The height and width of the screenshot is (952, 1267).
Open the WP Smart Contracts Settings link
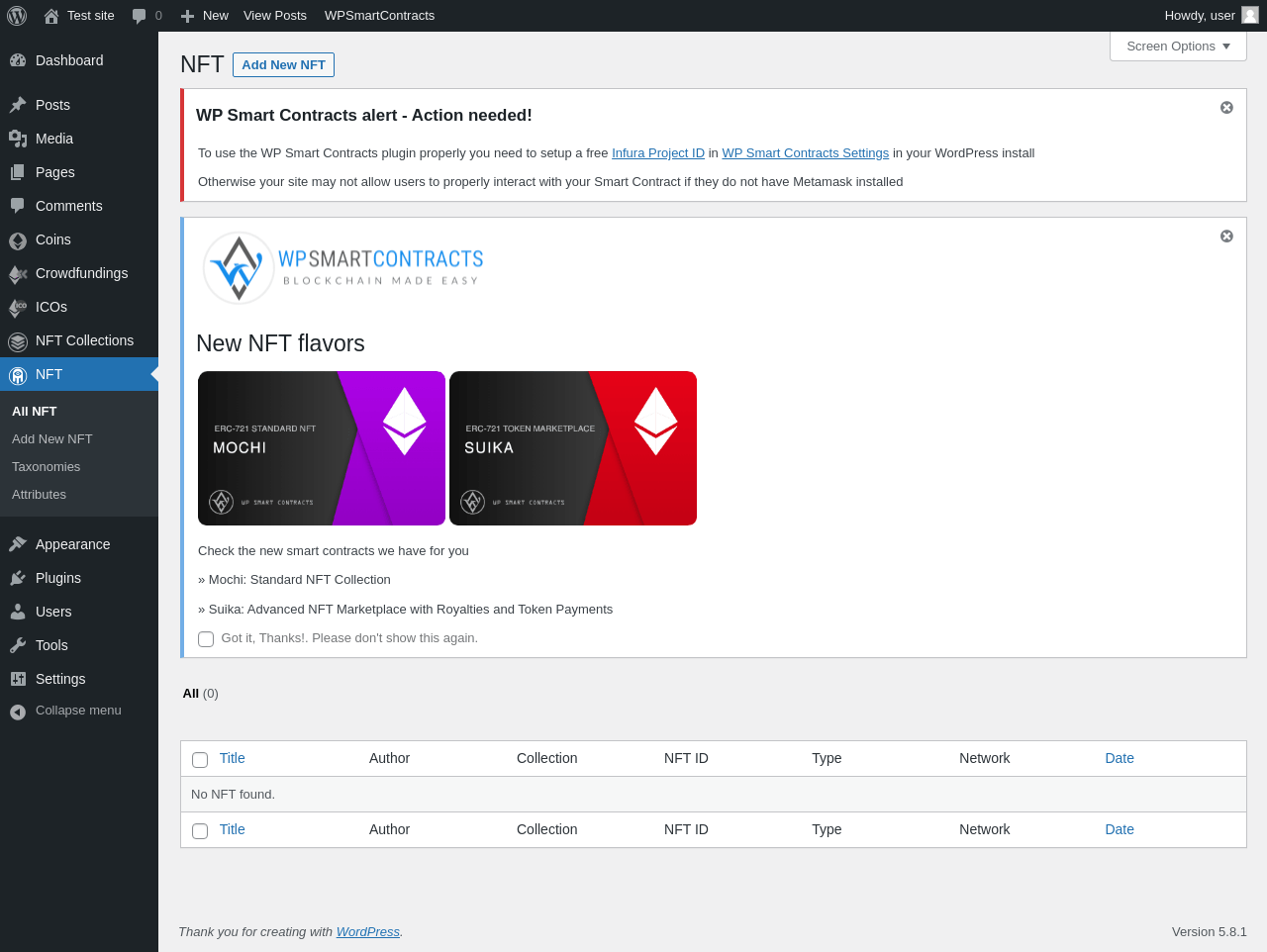tap(806, 153)
